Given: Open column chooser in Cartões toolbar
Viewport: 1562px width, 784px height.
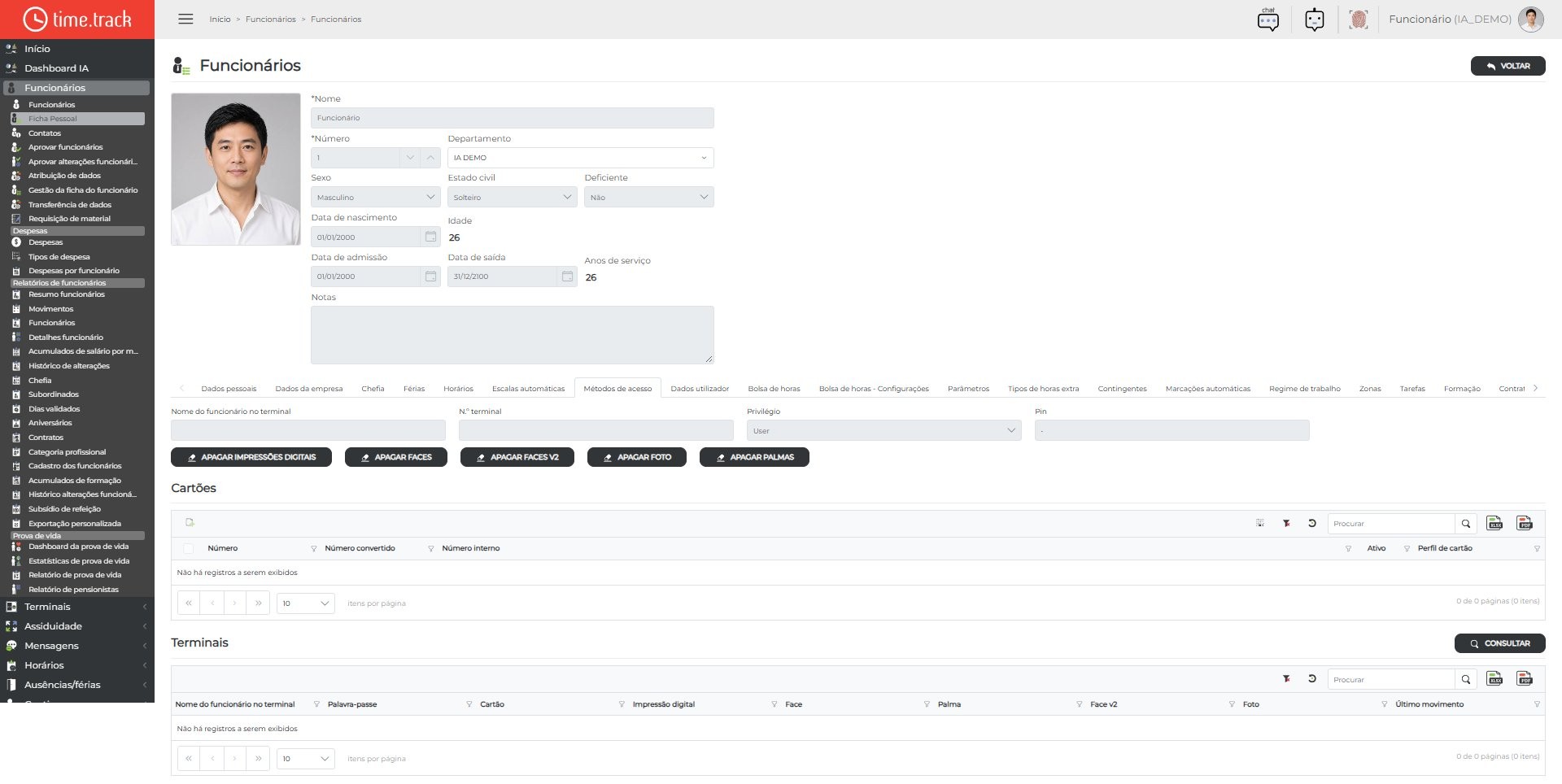Looking at the screenshot, I should tap(1260, 523).
